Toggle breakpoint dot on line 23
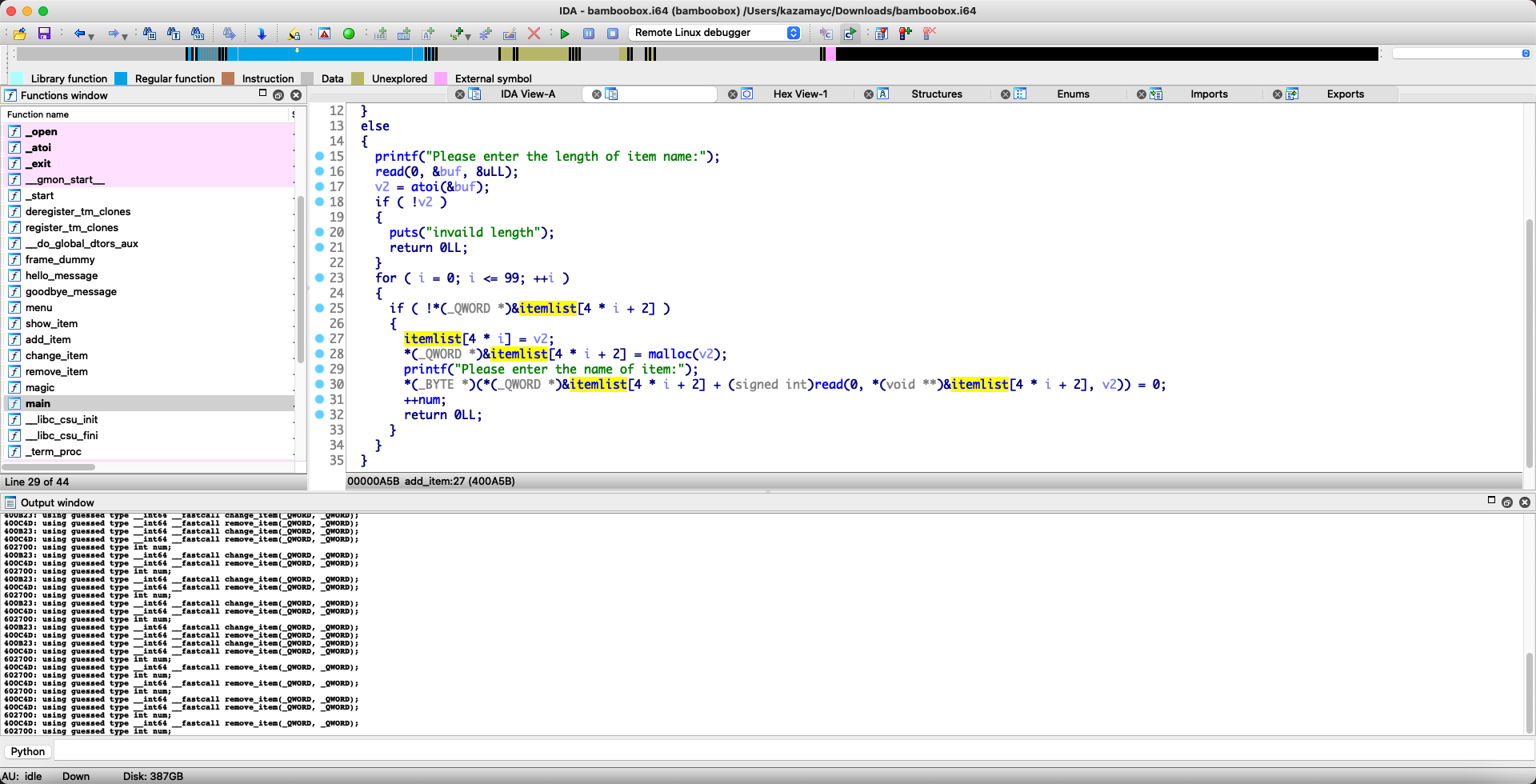This screenshot has height=784, width=1536. 319,278
